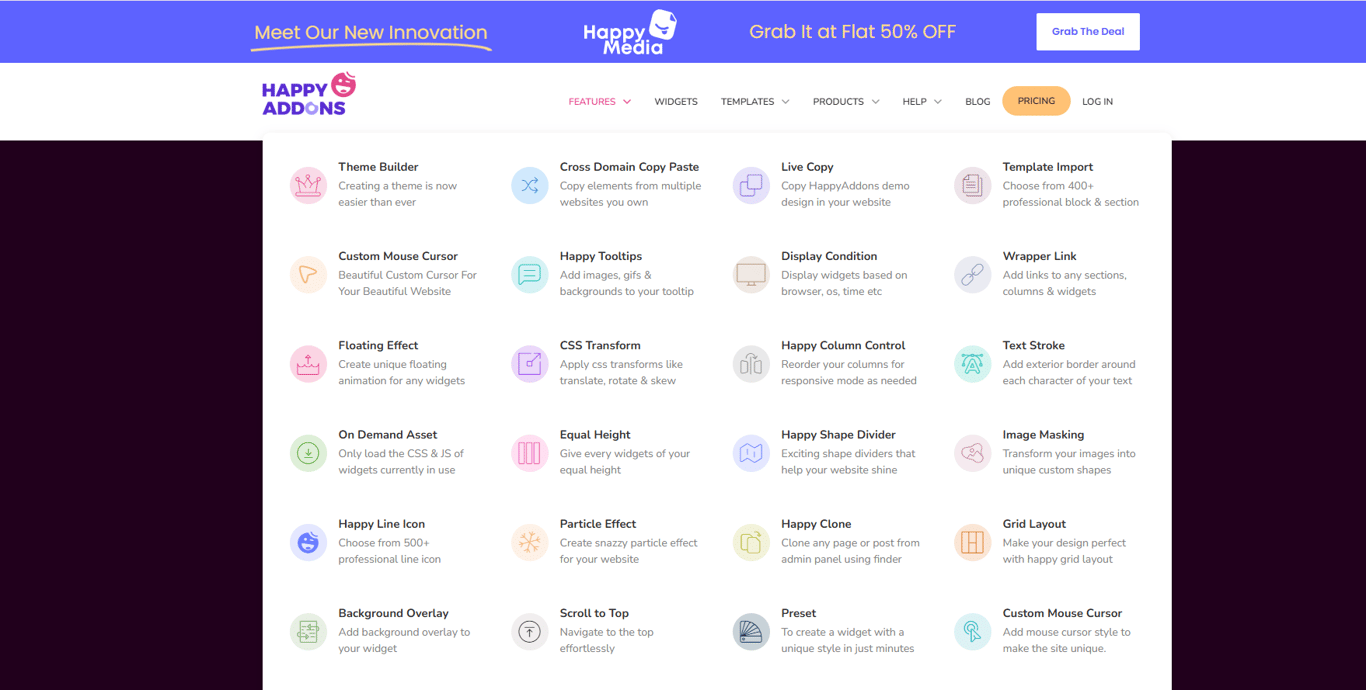Open the Blog menu item
This screenshot has height=690, width=1366.
(x=978, y=102)
